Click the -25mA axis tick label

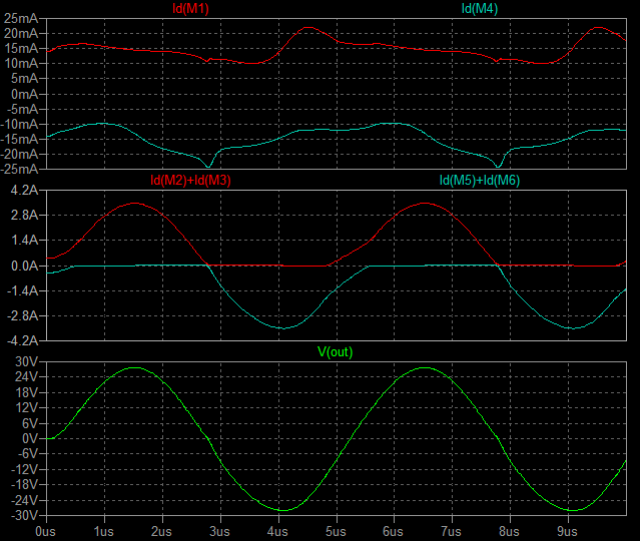tap(20, 169)
